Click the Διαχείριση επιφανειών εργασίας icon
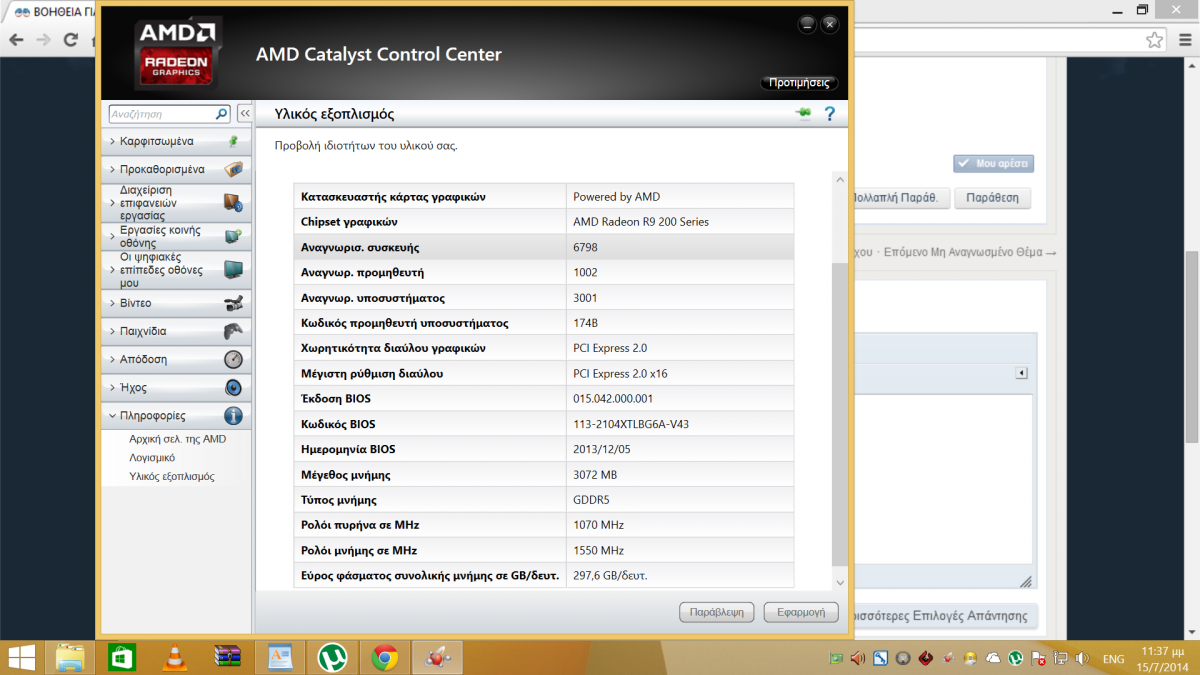 pyautogui.click(x=233, y=203)
